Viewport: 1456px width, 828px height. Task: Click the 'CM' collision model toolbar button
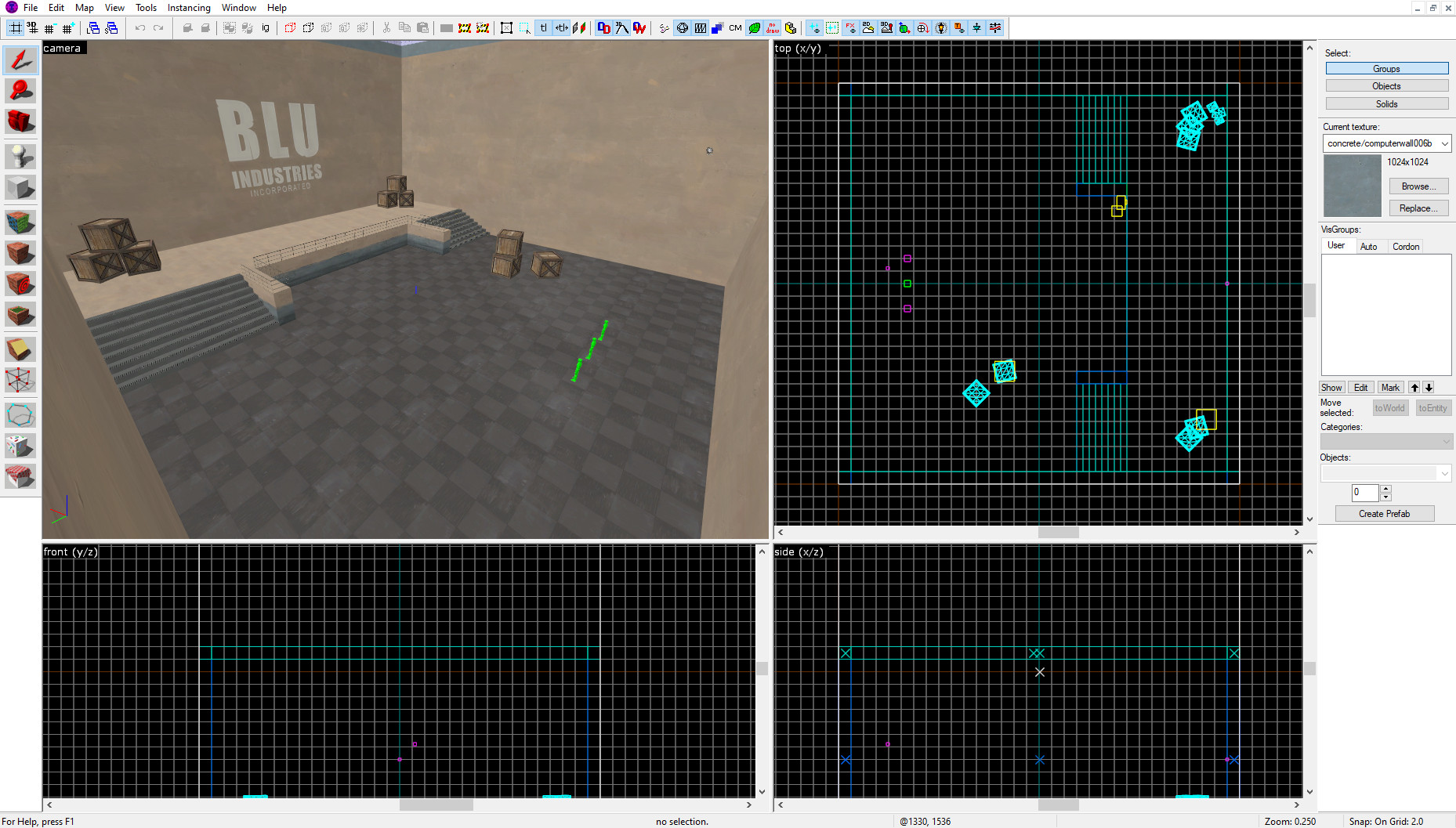pyautogui.click(x=735, y=28)
